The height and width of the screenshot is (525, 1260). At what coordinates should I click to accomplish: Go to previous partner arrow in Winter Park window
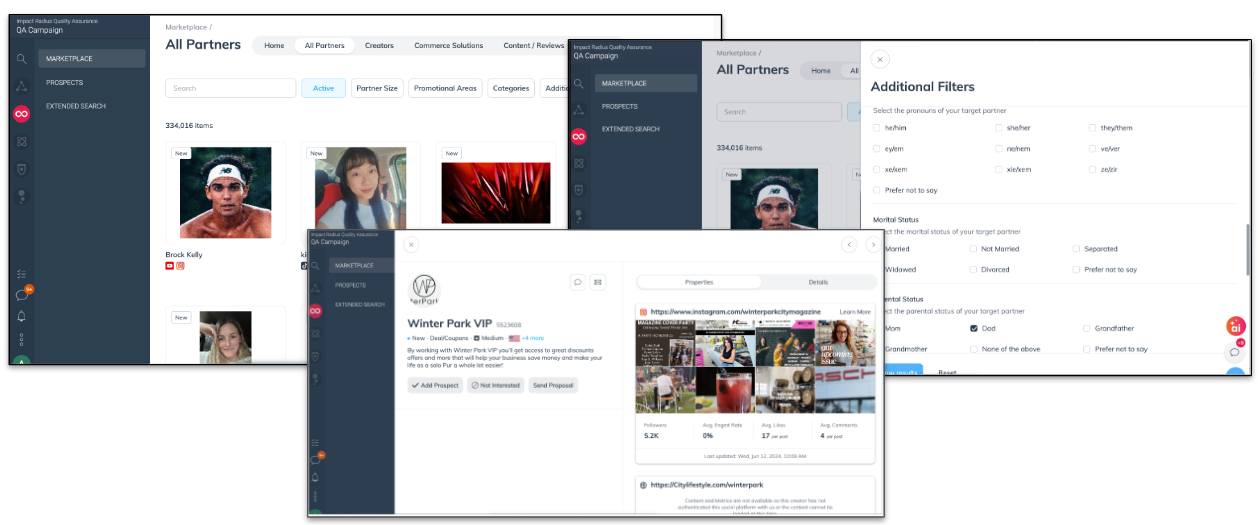pos(849,244)
